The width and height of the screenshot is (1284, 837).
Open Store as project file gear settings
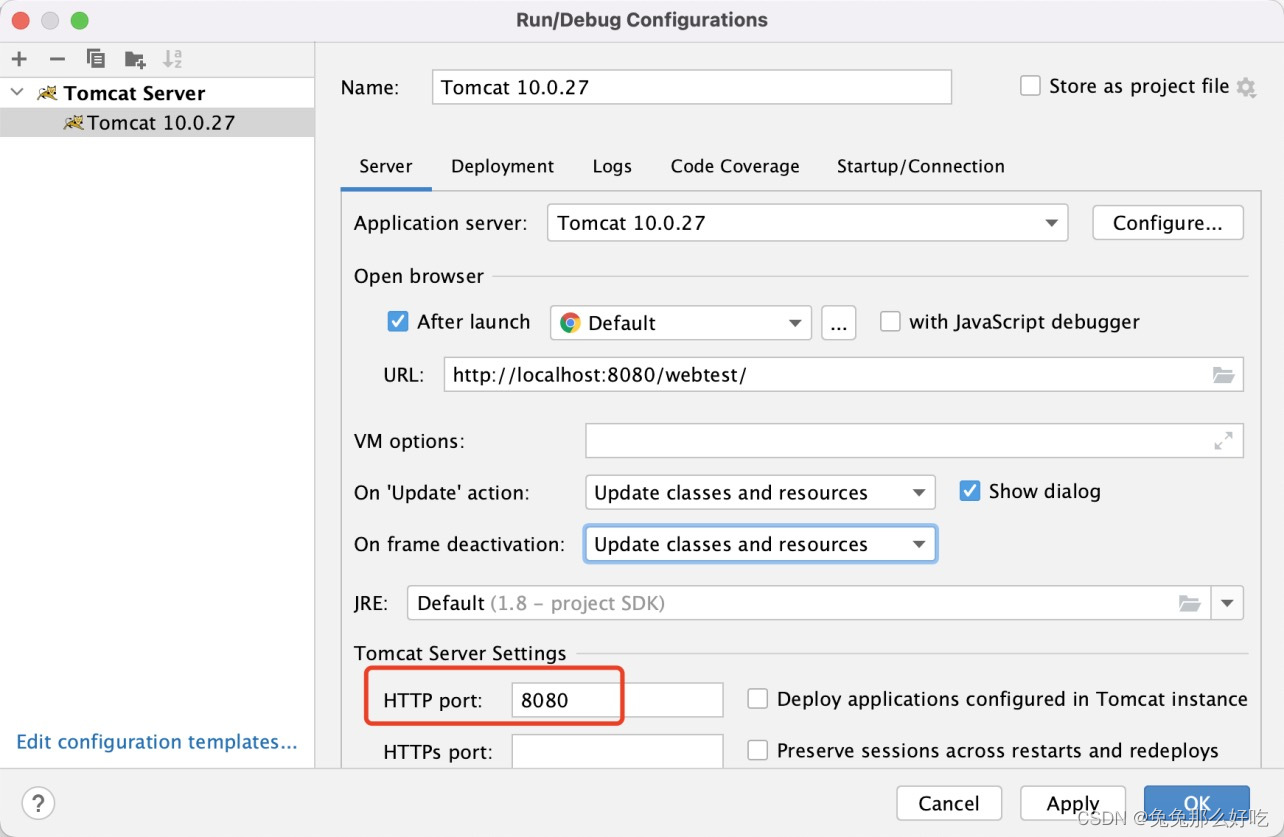pyautogui.click(x=1246, y=87)
